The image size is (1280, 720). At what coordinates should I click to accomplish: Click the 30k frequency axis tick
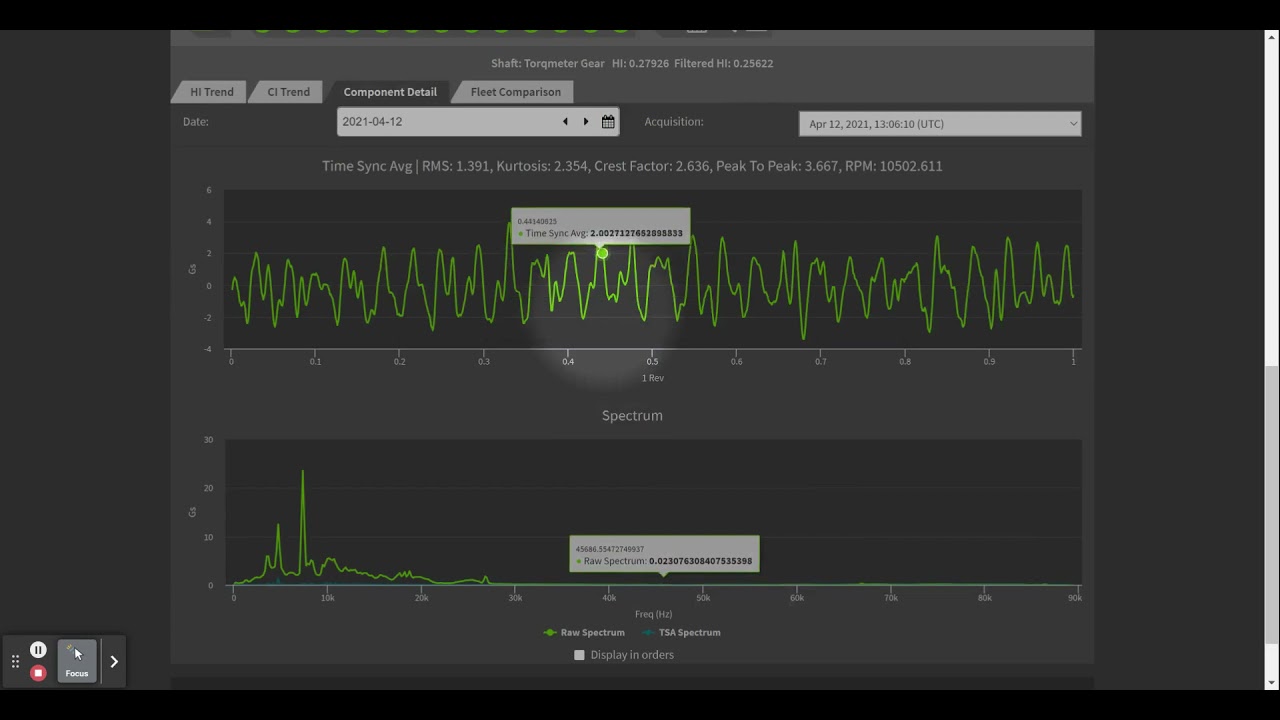515,598
